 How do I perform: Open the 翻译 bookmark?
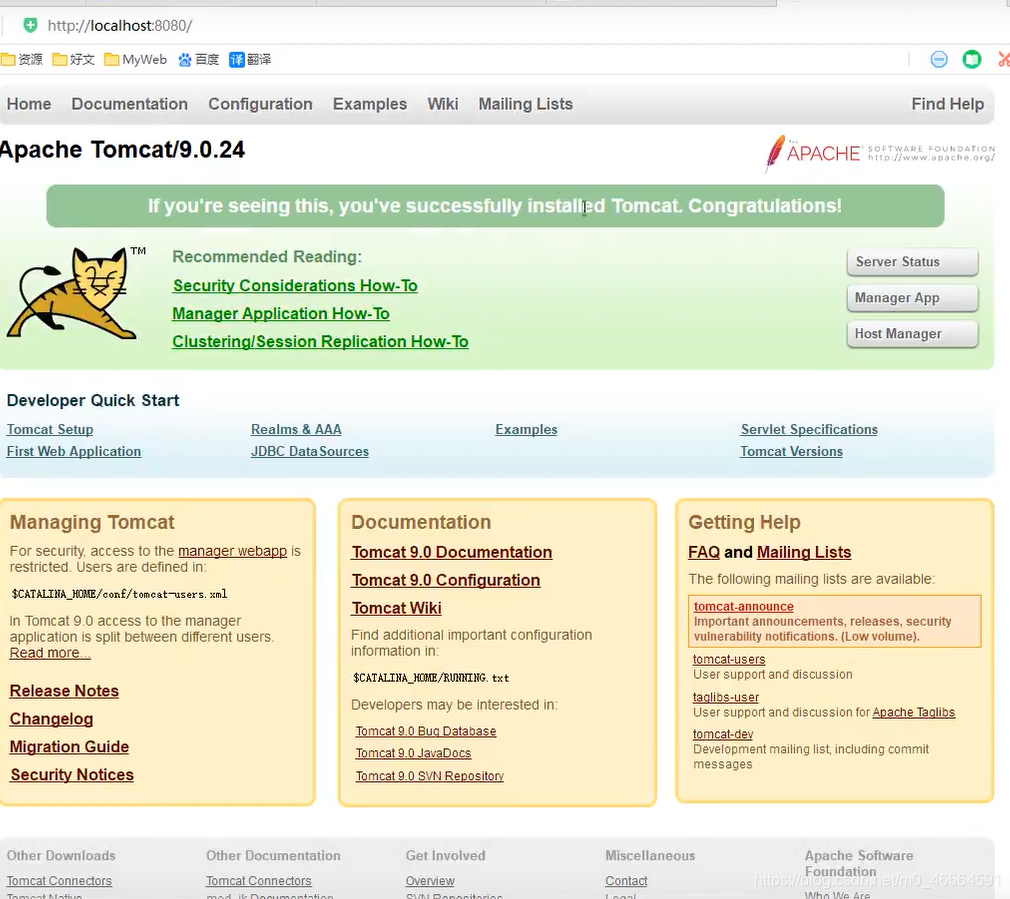[x=251, y=60]
